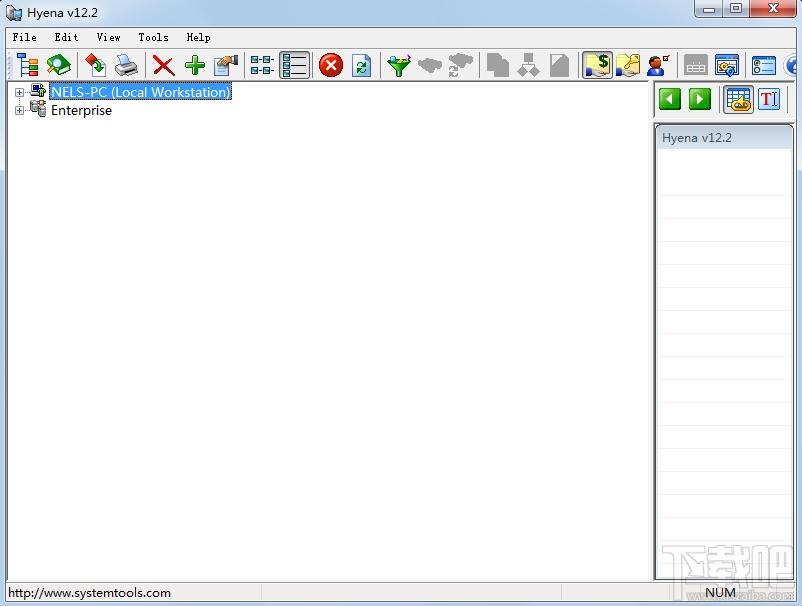Expand the Enterprise tree node
Image resolution: width=802 pixels, height=606 pixels.
pos(19,110)
